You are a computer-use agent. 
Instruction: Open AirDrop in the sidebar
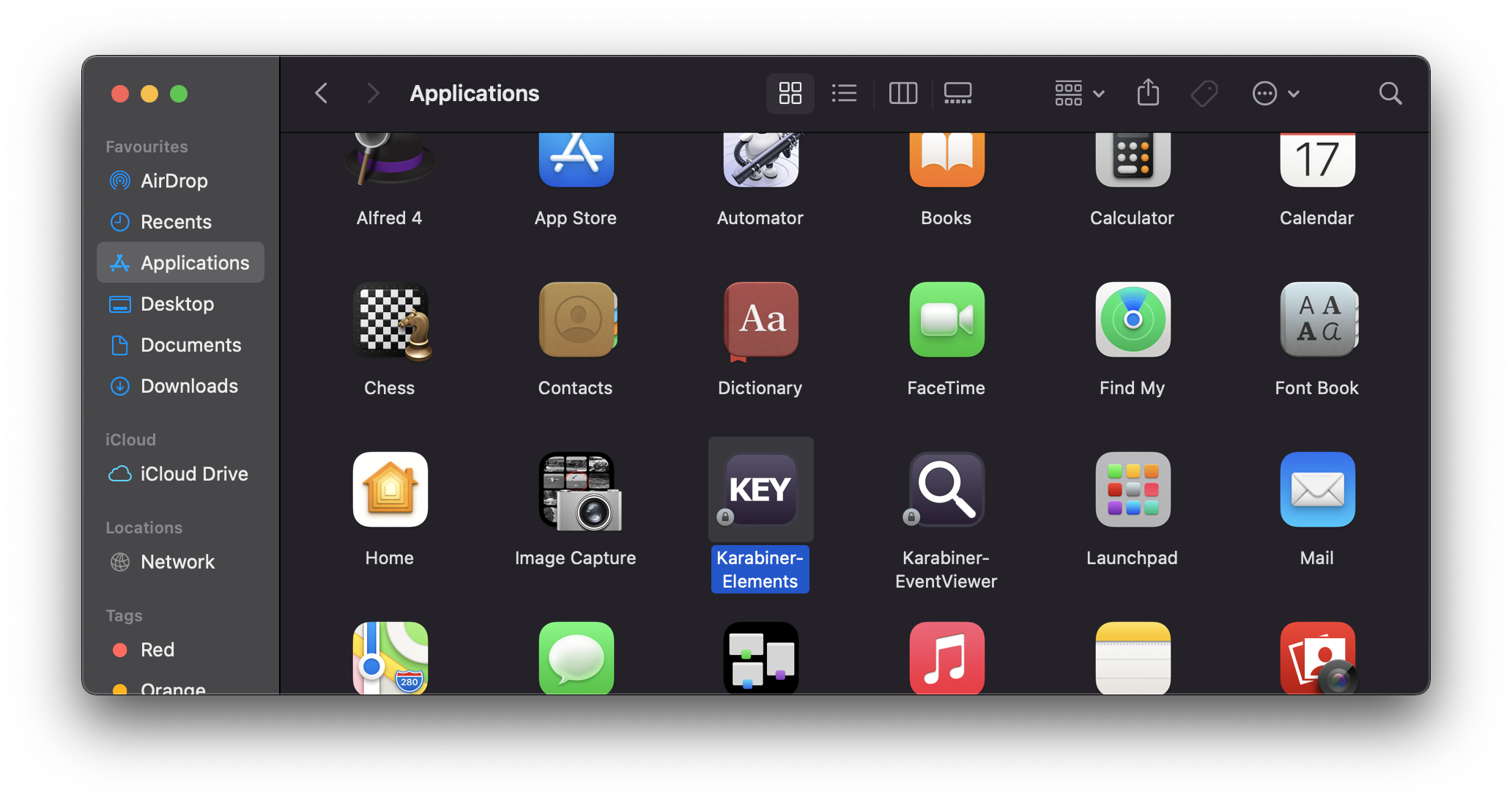pyautogui.click(x=174, y=181)
